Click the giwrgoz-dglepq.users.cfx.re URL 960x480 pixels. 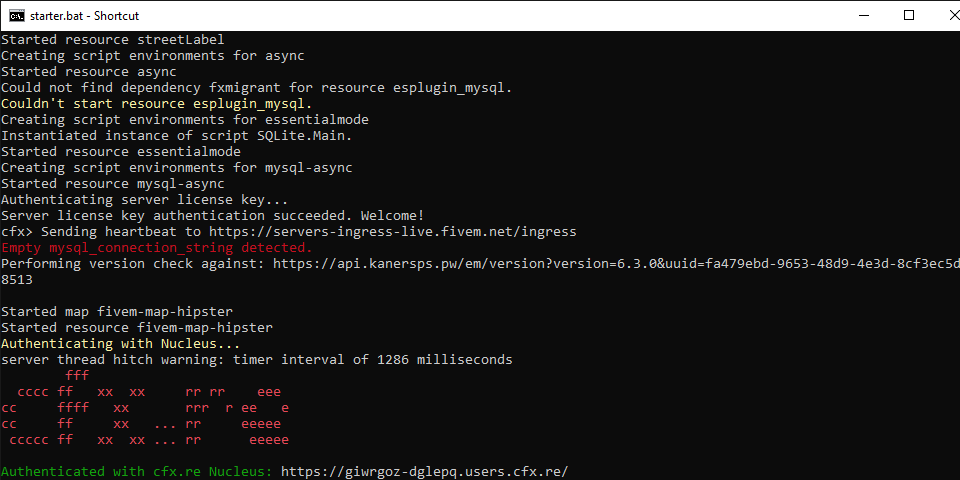point(424,471)
